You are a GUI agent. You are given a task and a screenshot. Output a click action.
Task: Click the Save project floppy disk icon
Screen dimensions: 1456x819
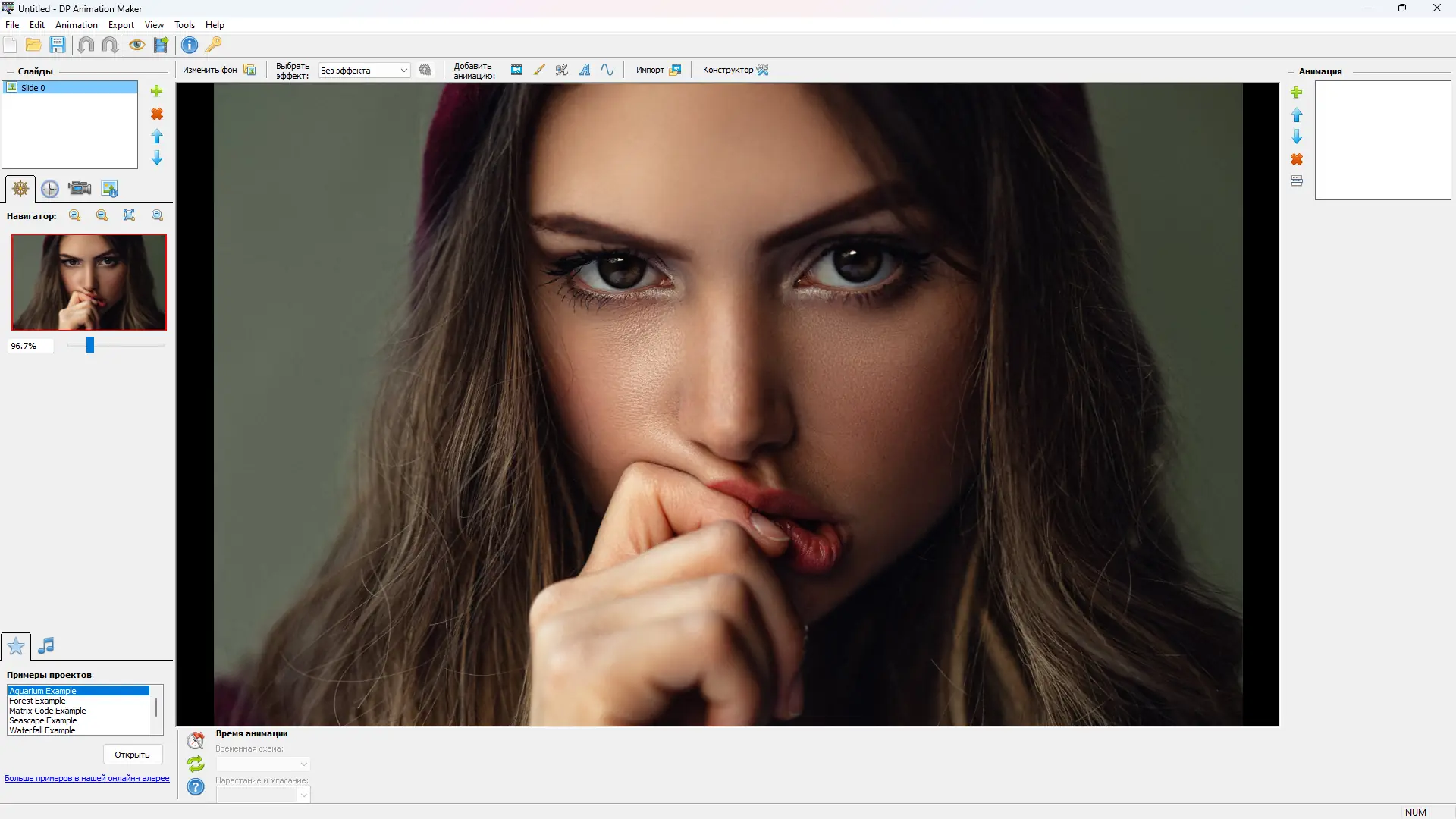tap(58, 45)
